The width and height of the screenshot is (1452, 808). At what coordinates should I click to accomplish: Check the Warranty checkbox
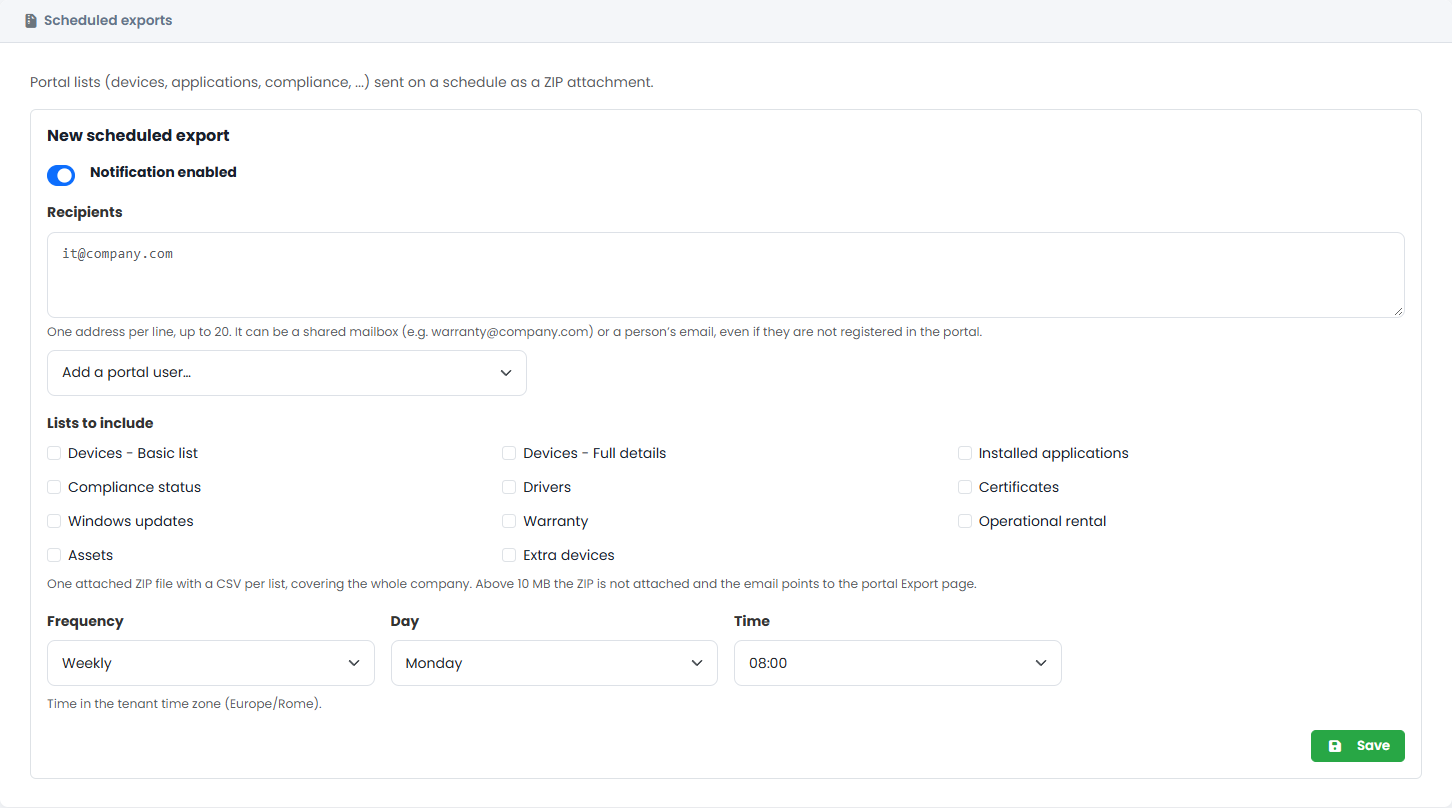pyautogui.click(x=509, y=521)
